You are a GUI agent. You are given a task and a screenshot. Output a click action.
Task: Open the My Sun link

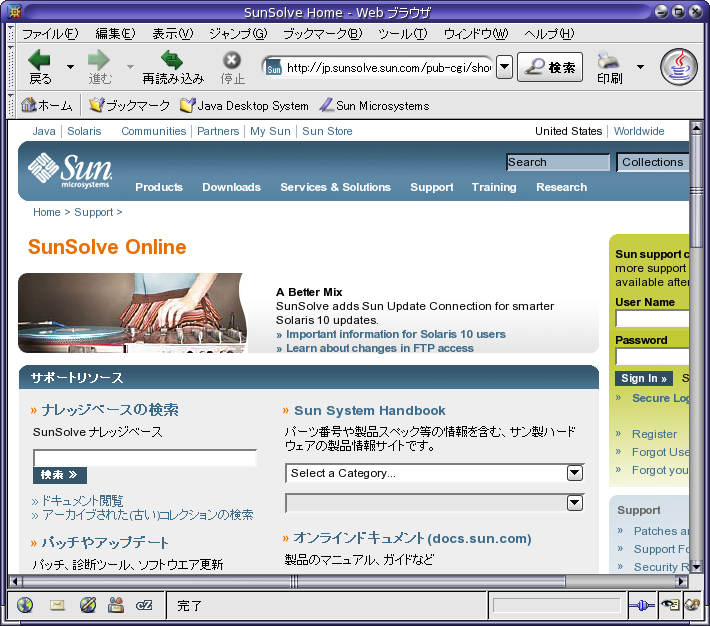point(270,131)
